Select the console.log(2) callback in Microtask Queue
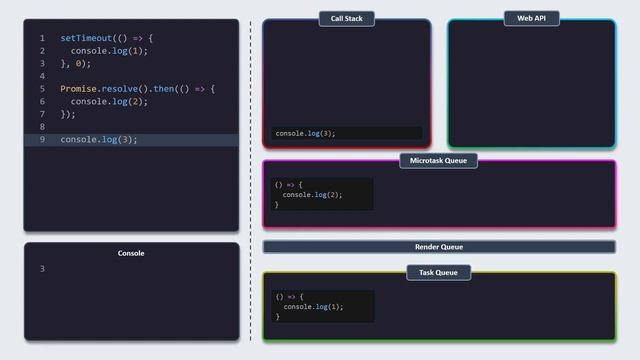640x360 pixels. (x=322, y=194)
